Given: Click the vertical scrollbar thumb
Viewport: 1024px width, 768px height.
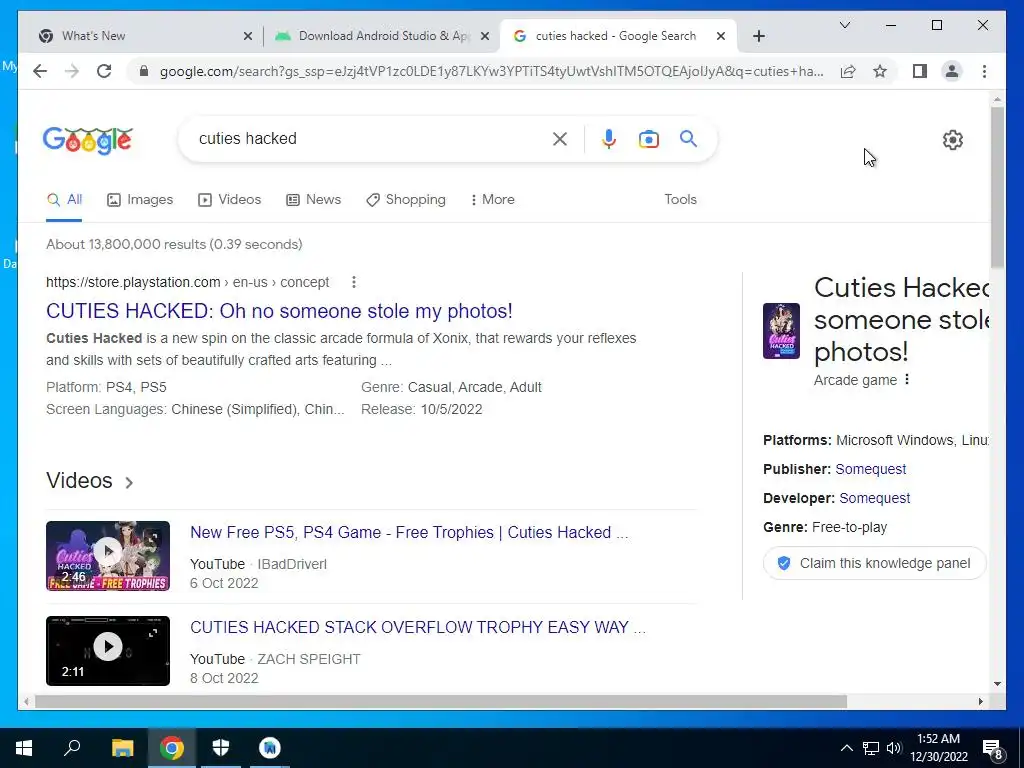Looking at the screenshot, I should [x=997, y=187].
